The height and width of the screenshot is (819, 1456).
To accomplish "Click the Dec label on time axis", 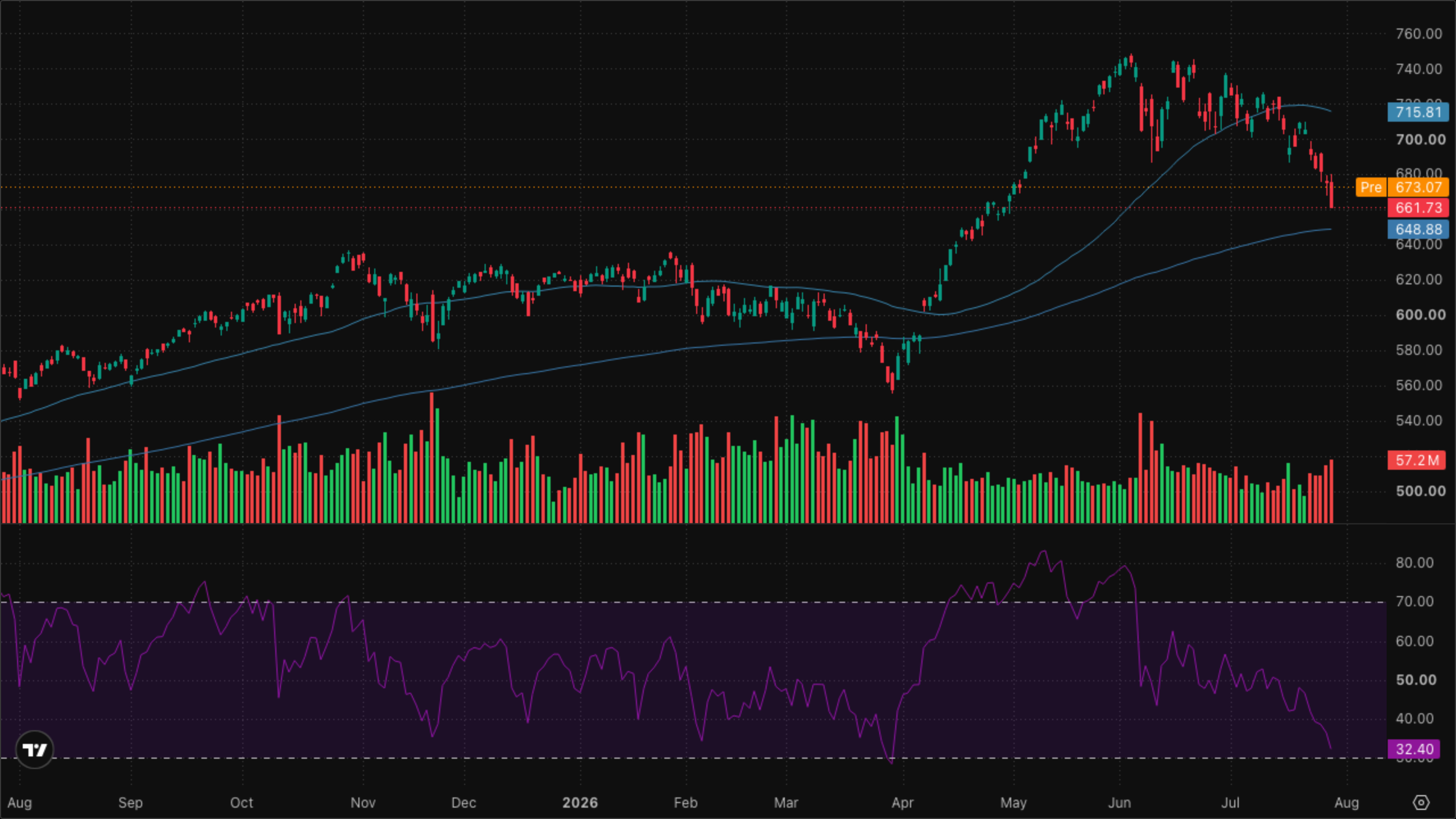I will 463,803.
